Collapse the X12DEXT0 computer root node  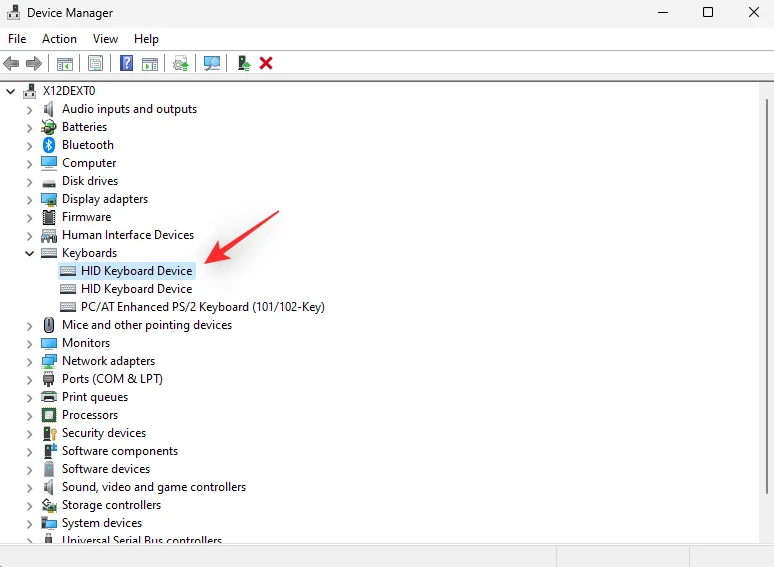[x=11, y=91]
